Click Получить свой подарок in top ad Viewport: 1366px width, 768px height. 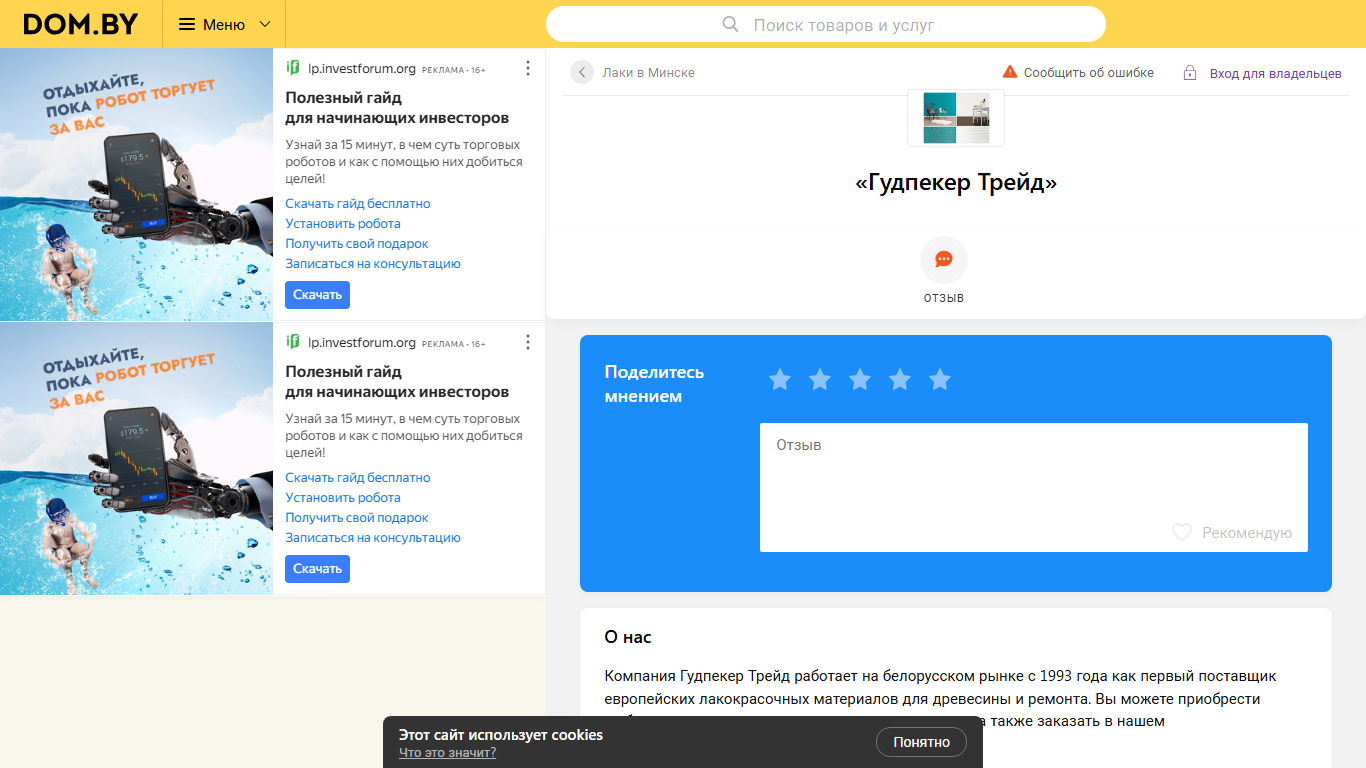pos(357,243)
